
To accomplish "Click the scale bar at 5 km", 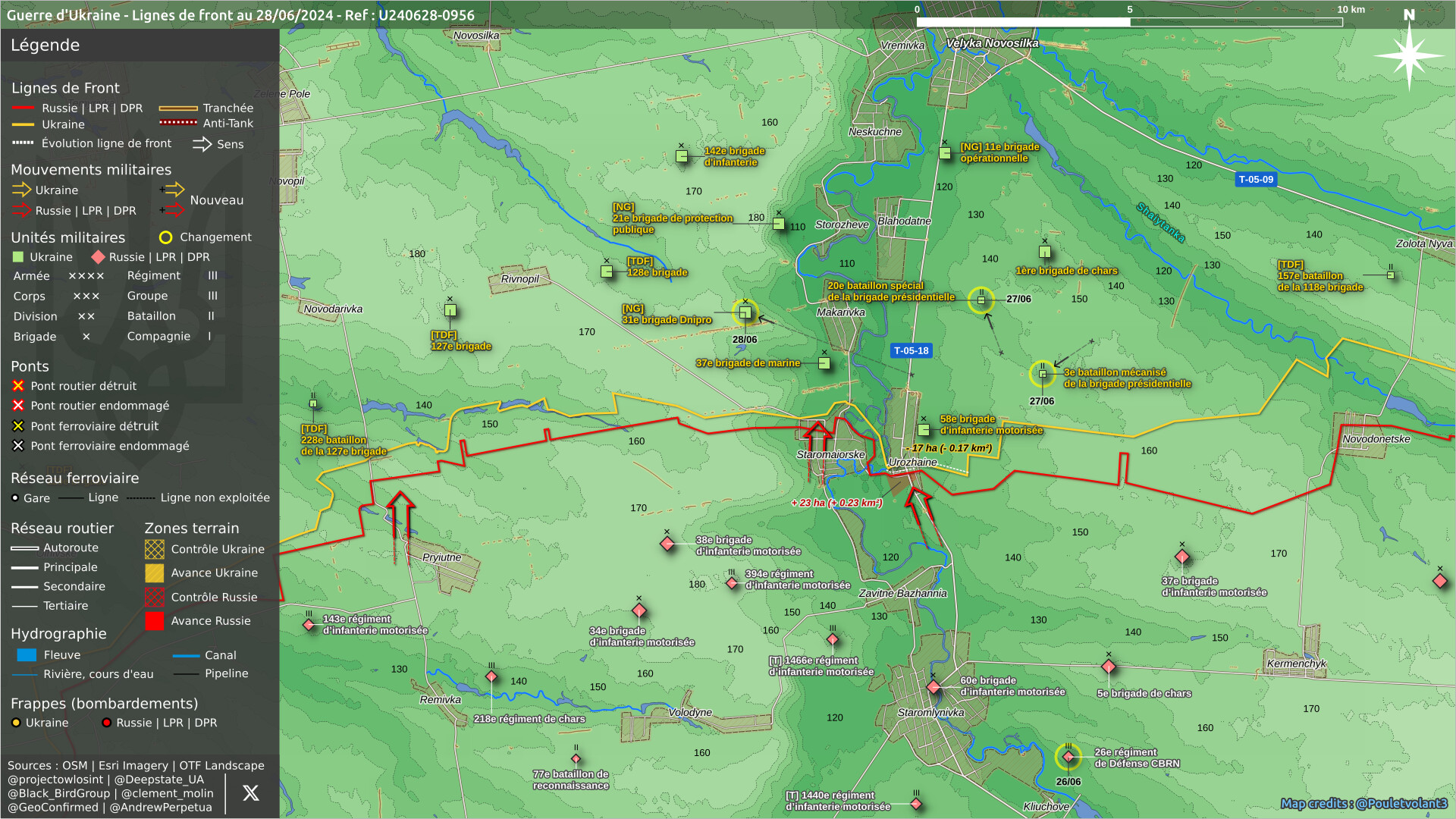I will (x=1130, y=22).
